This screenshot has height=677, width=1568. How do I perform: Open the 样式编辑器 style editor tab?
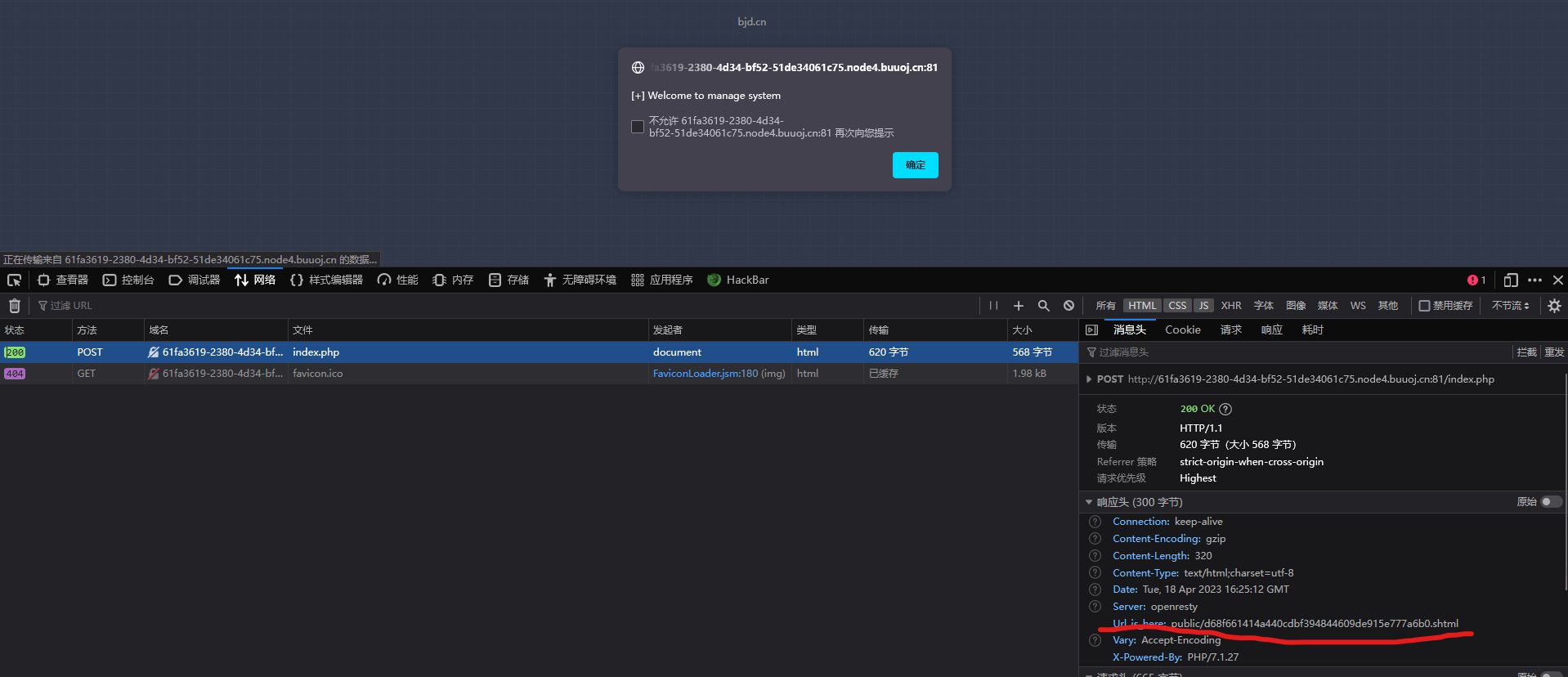click(x=327, y=280)
